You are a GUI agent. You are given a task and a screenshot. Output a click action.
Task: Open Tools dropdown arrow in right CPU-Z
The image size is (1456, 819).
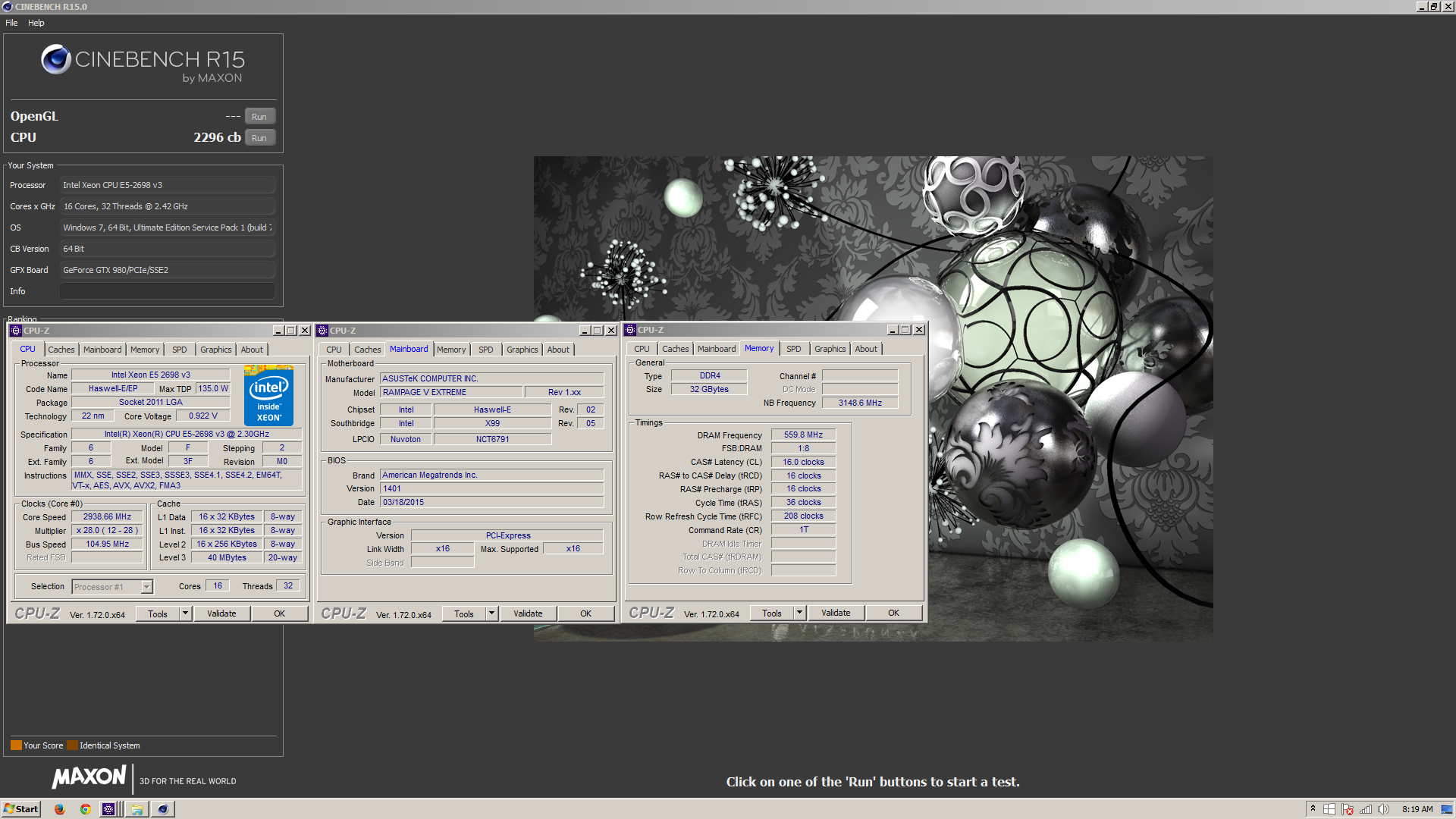pos(799,613)
